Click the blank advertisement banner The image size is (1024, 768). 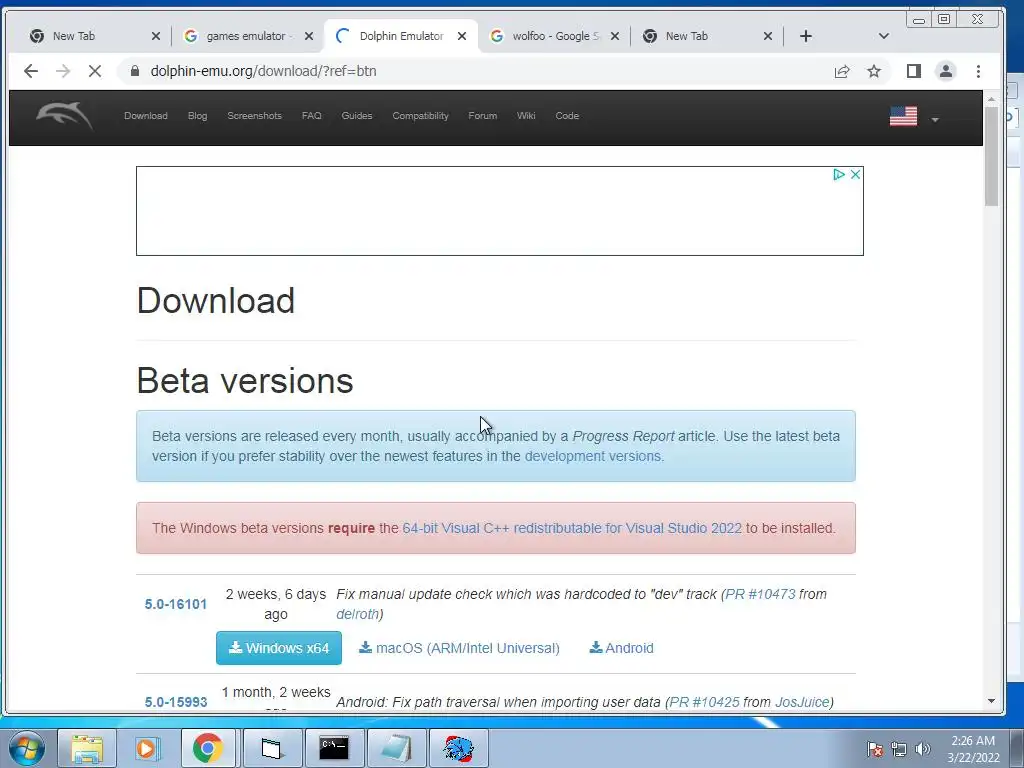click(x=500, y=211)
